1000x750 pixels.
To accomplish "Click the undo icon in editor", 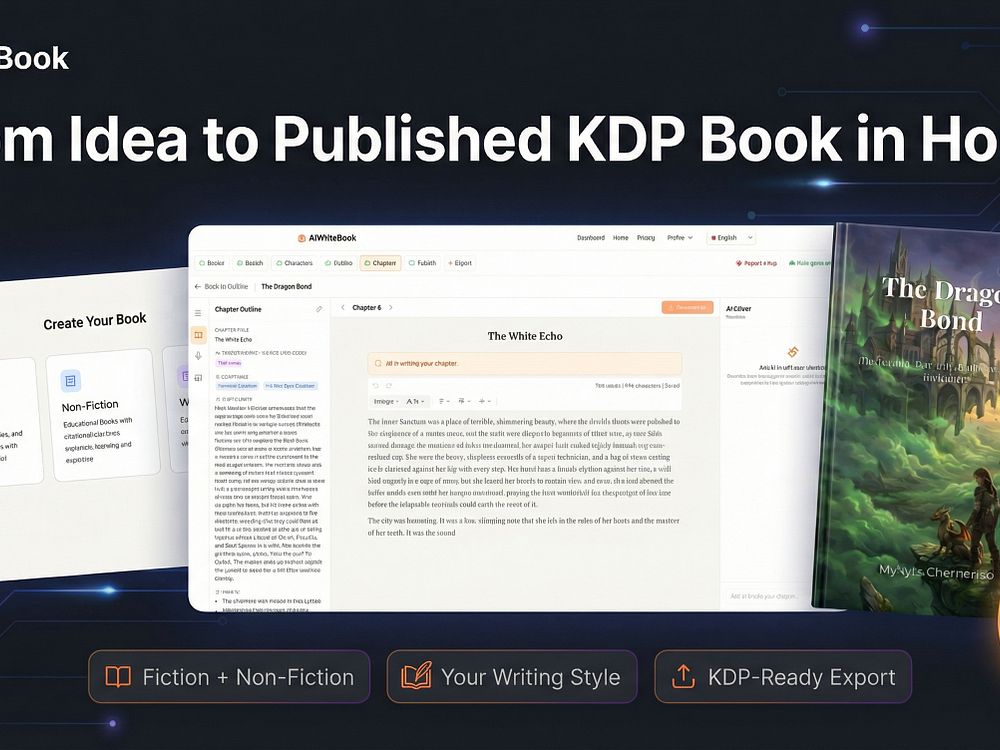I will click(x=376, y=386).
